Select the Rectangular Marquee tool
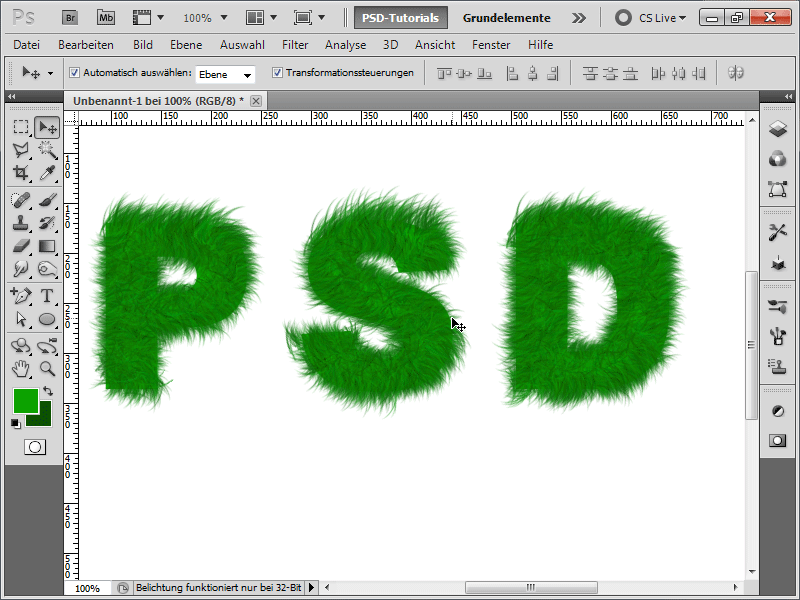 (21, 127)
